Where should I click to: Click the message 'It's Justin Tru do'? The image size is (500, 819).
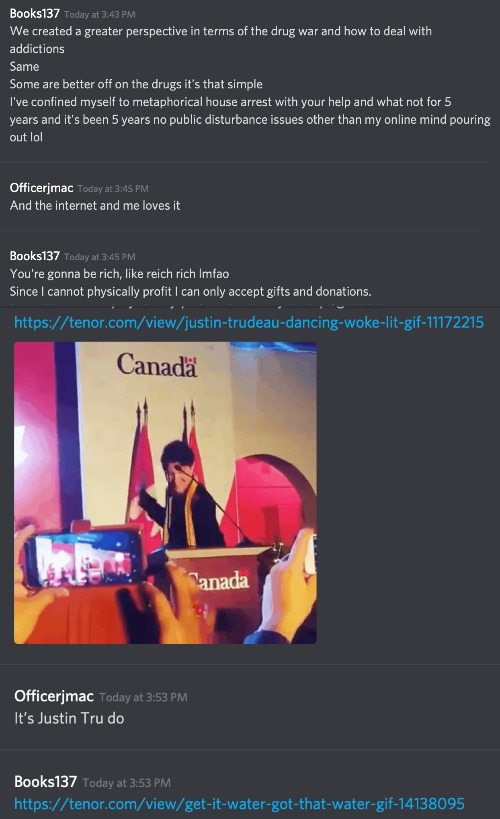click(69, 718)
